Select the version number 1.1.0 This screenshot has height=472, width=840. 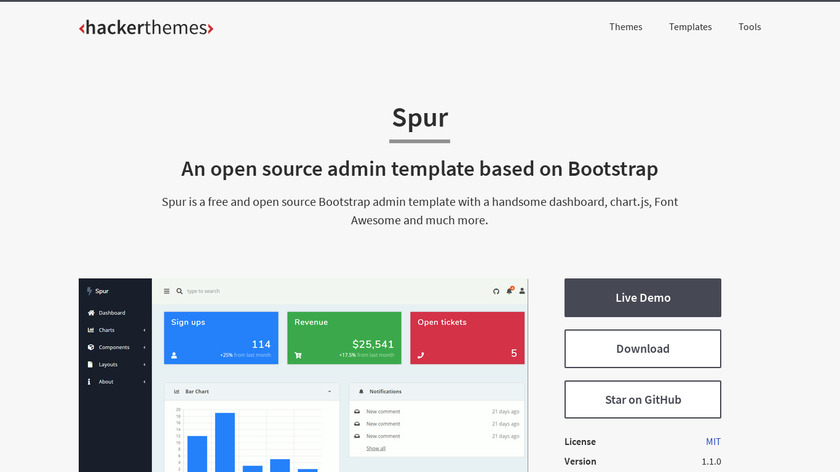(711, 461)
